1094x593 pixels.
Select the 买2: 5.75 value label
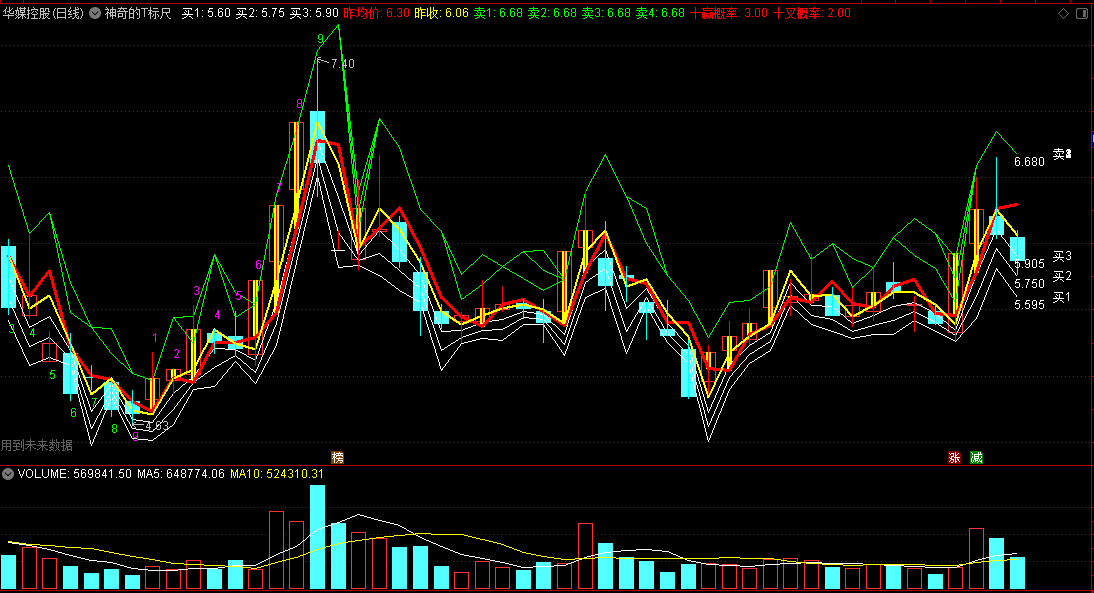(260, 13)
